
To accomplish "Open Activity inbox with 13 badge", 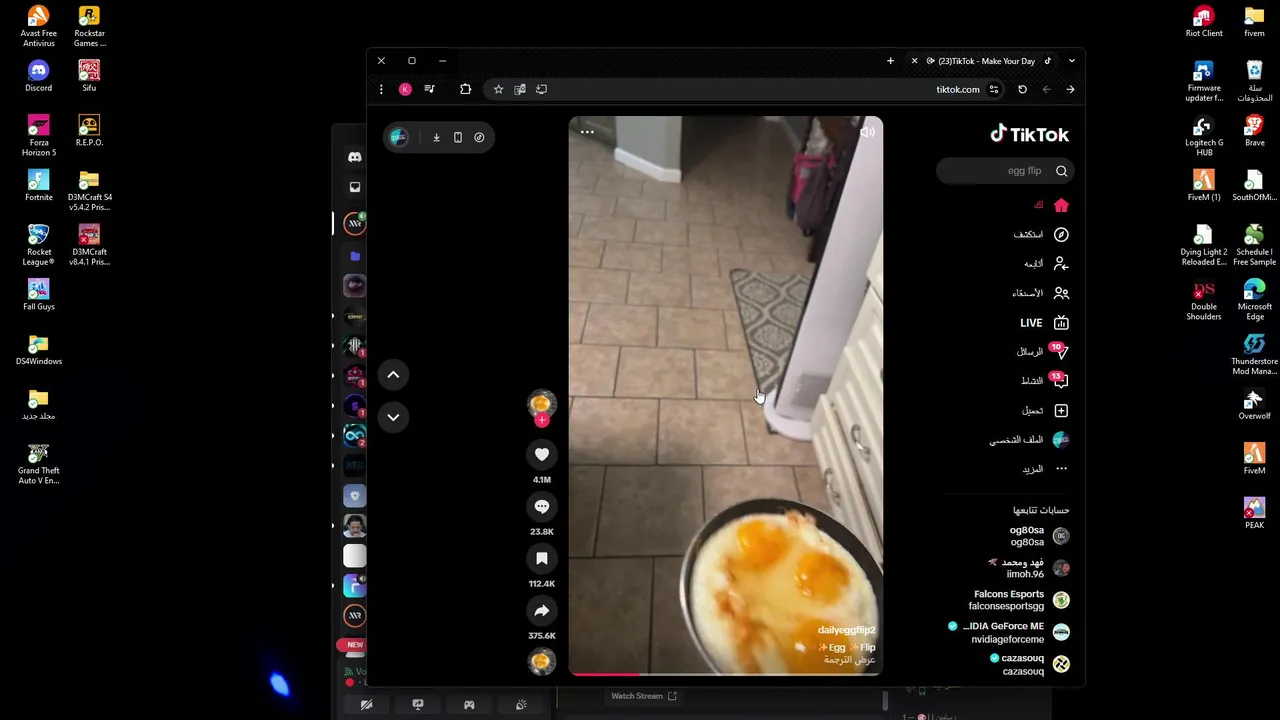I will click(1045, 381).
